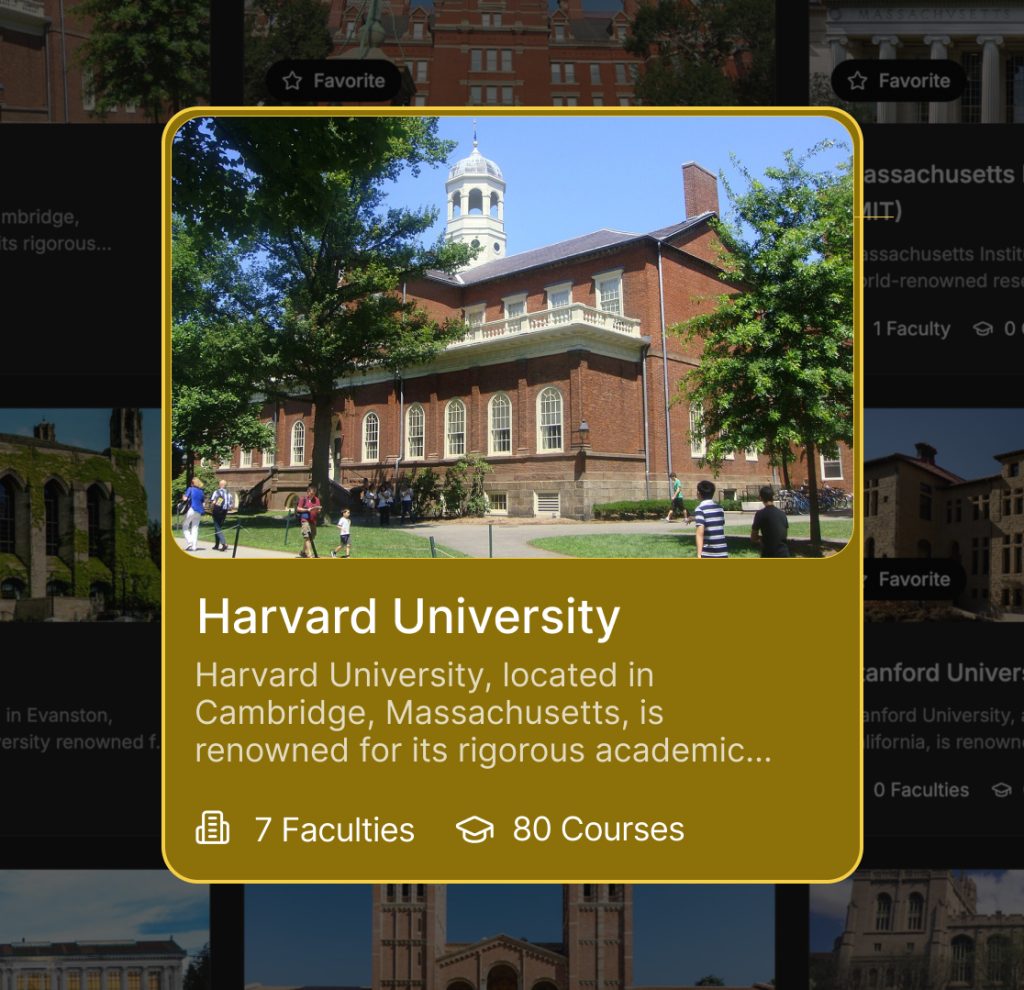Click the "80 Courses" count

pos(598,829)
